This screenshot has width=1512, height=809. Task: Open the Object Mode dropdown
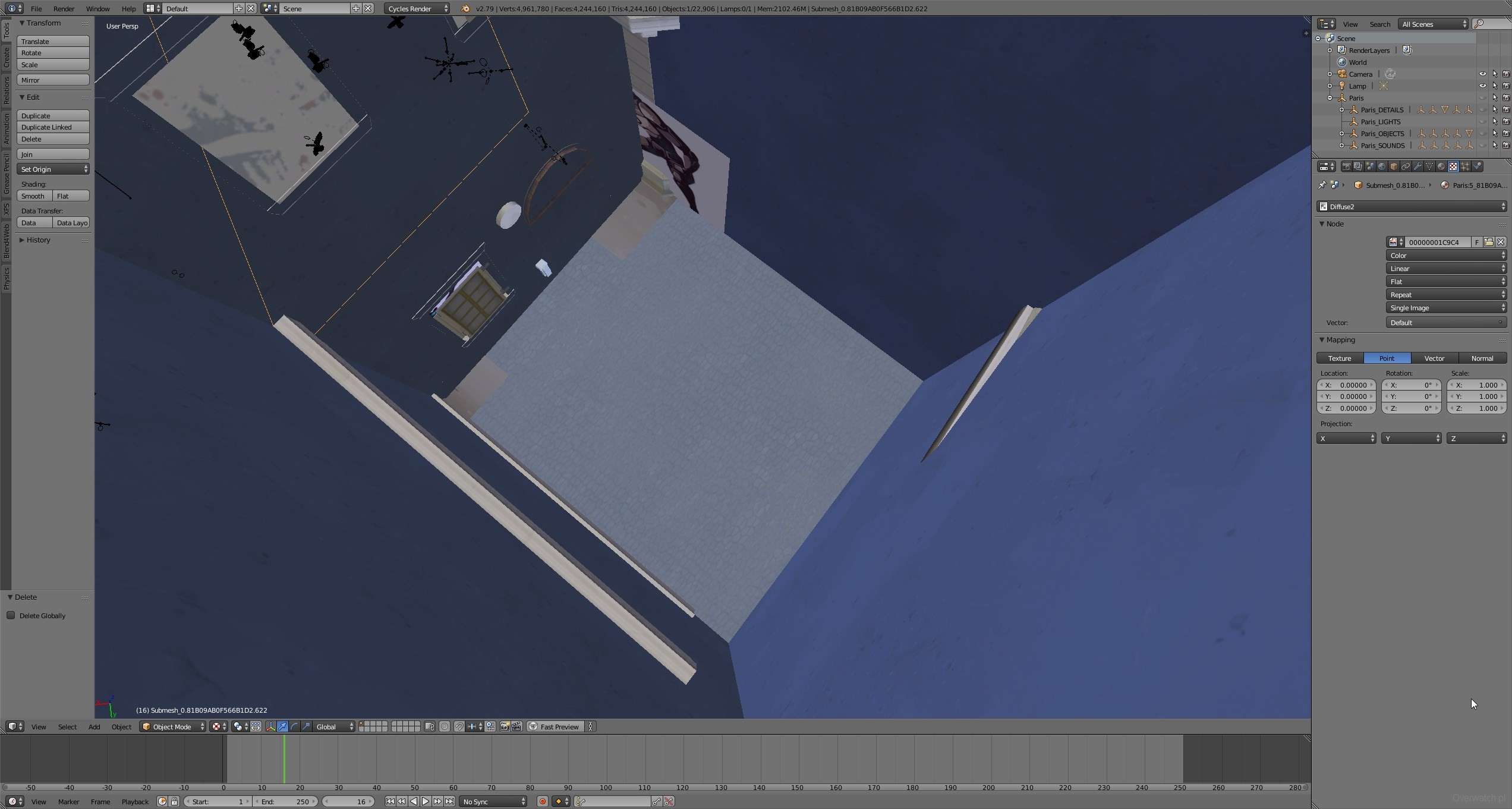tap(172, 727)
